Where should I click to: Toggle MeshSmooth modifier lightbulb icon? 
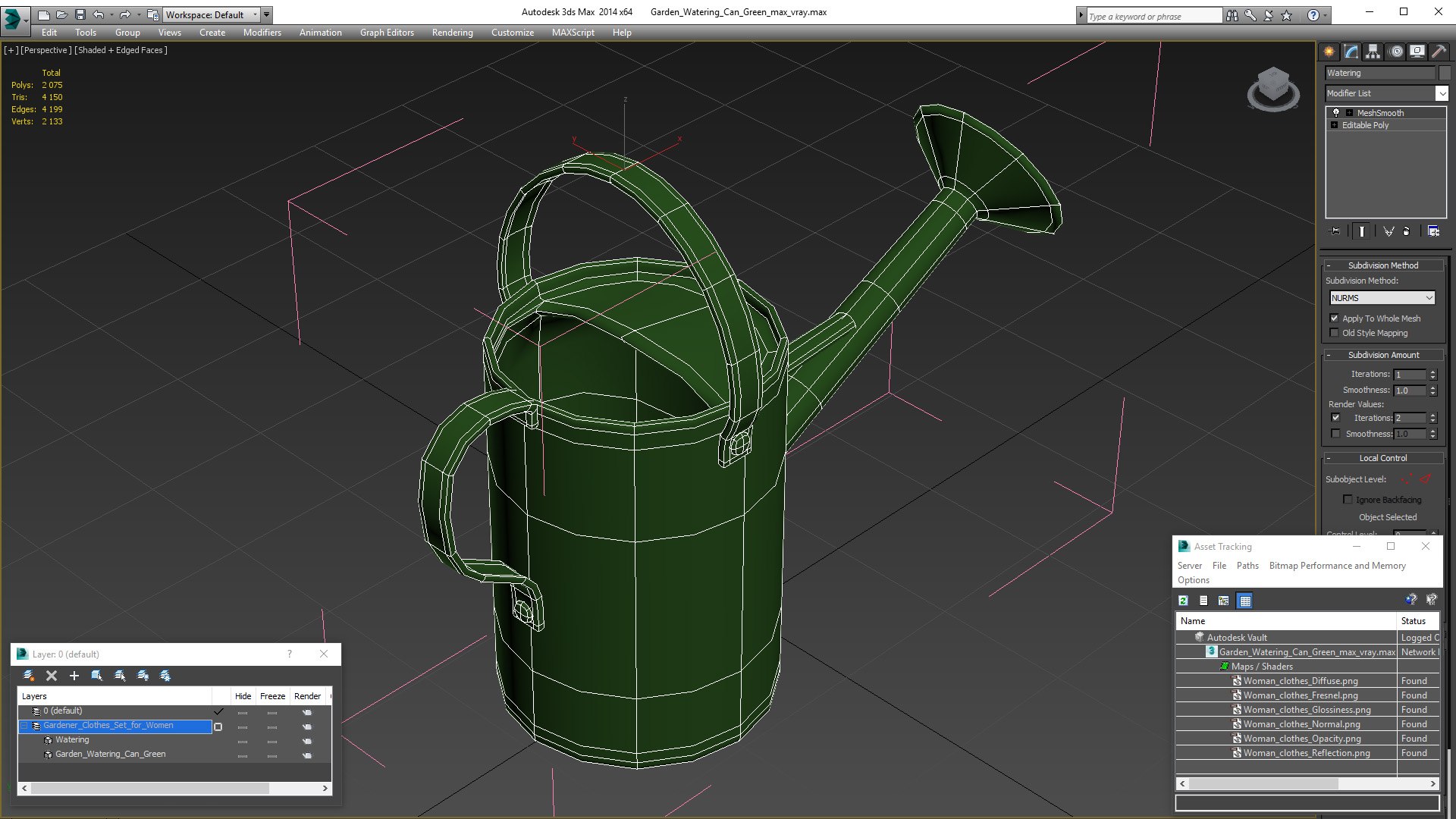(1336, 112)
